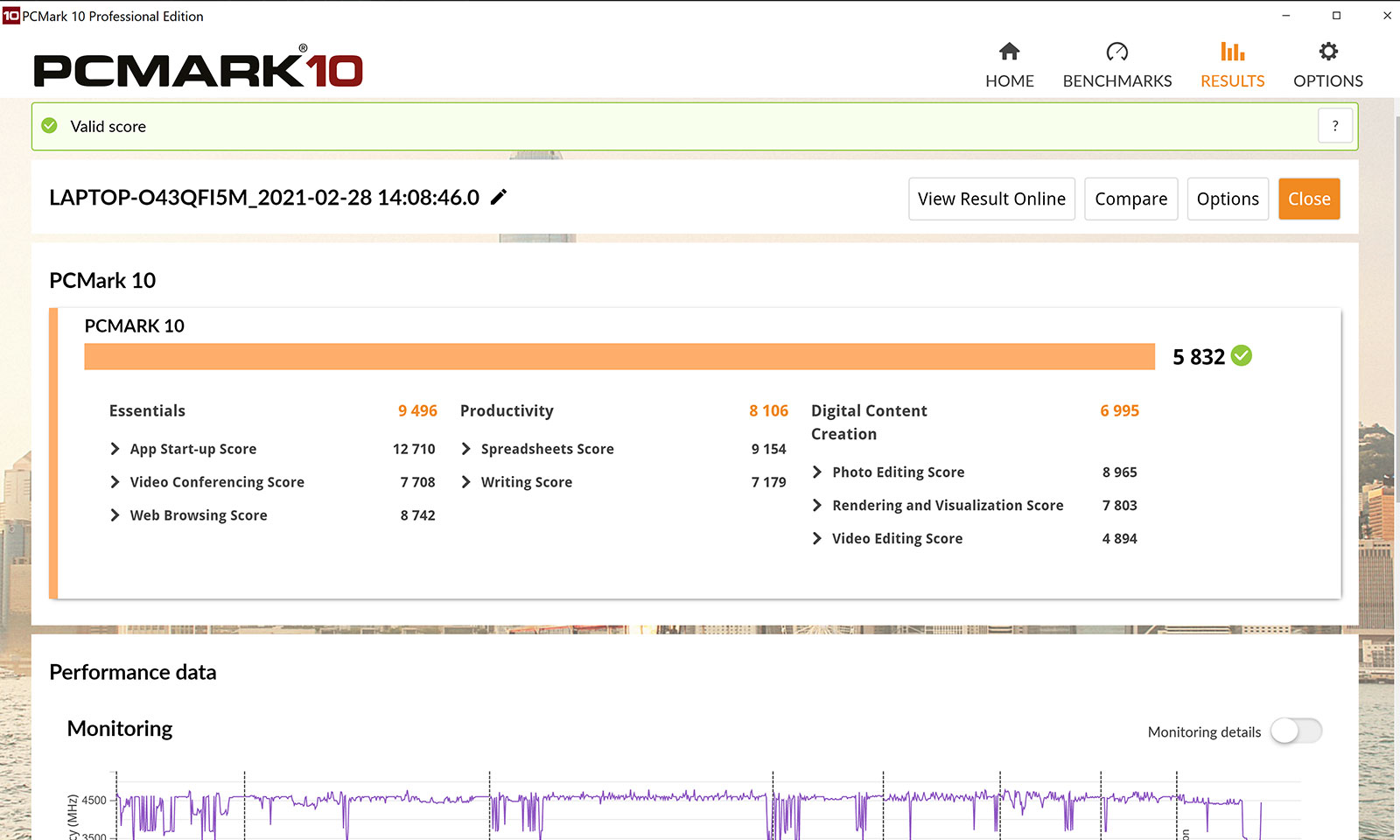Click the green check beside 5 832 score

(1241, 355)
